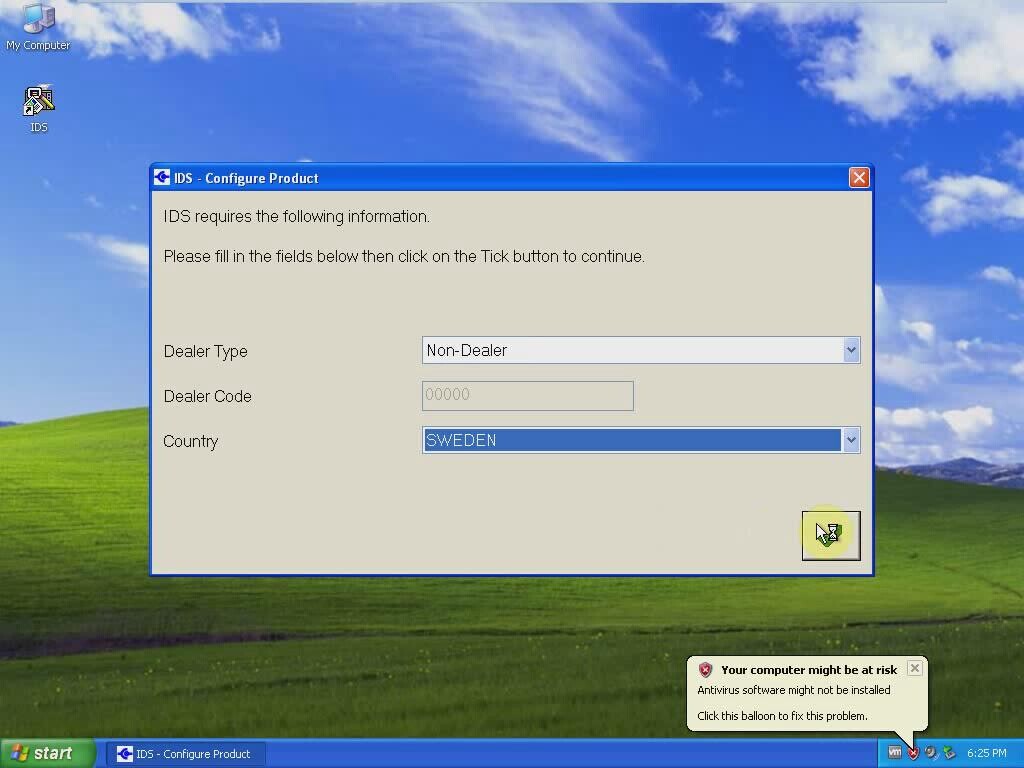
Task: Dismiss the antivirus warning balloon
Action: point(914,668)
